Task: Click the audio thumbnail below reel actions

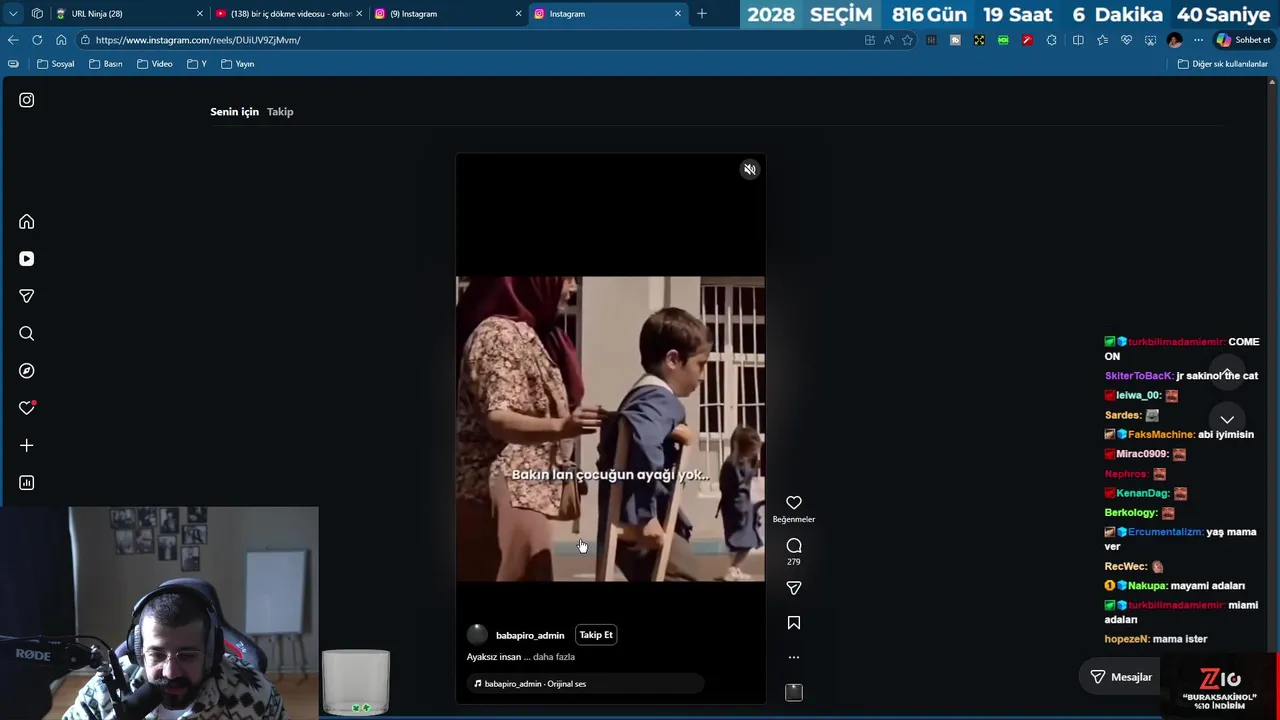Action: (794, 692)
